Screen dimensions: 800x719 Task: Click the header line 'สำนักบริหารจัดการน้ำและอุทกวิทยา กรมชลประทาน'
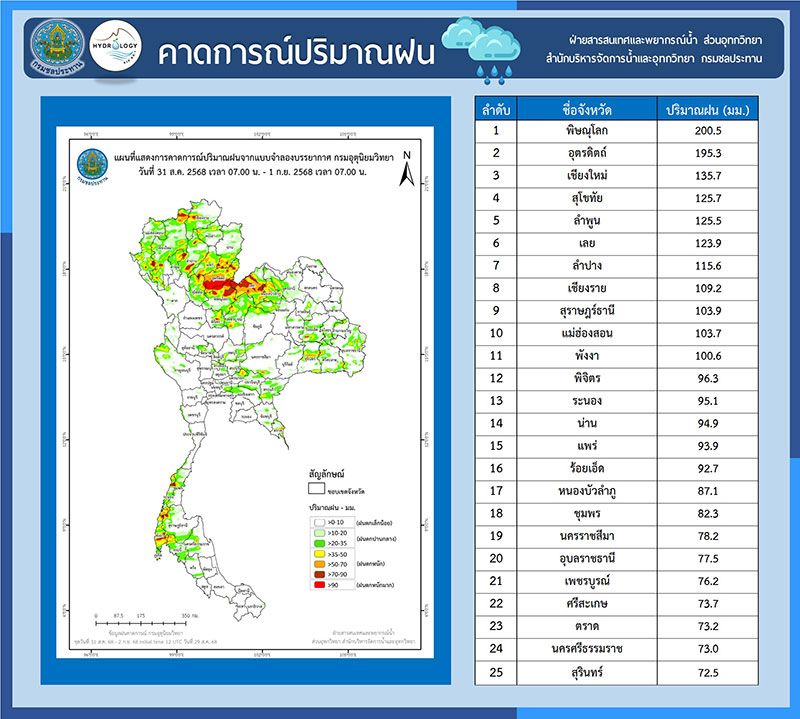[654, 58]
